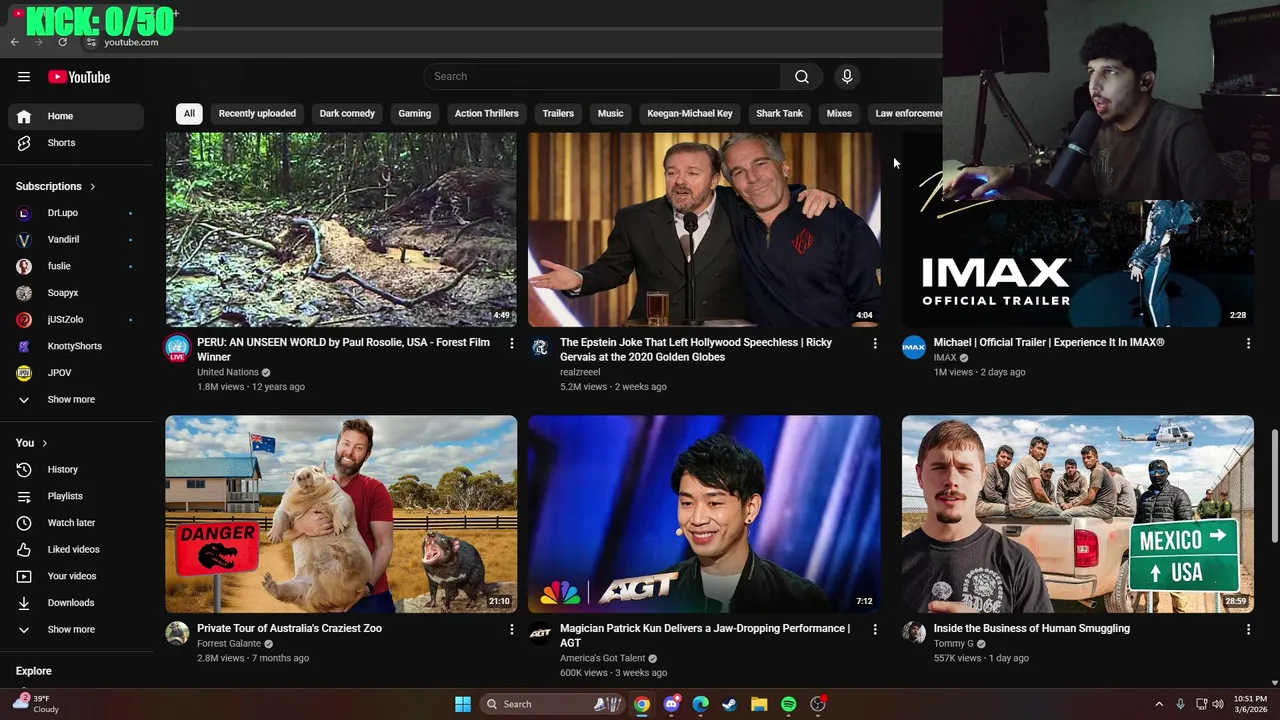Select the Recently uploaded chip
Image resolution: width=1280 pixels, height=720 pixels.
pos(257,114)
